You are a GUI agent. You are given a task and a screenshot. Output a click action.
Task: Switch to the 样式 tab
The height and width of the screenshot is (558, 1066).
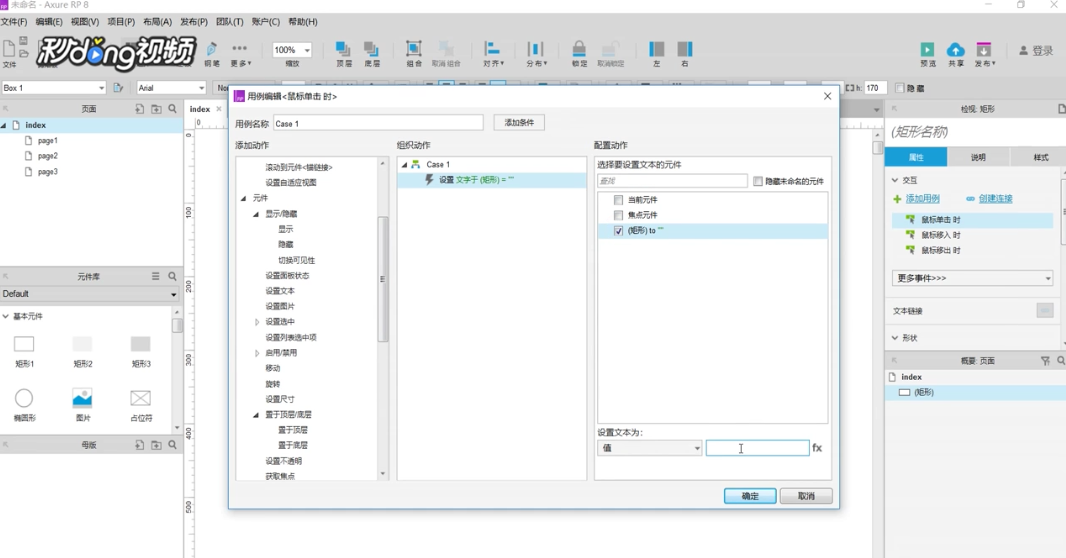1041,157
